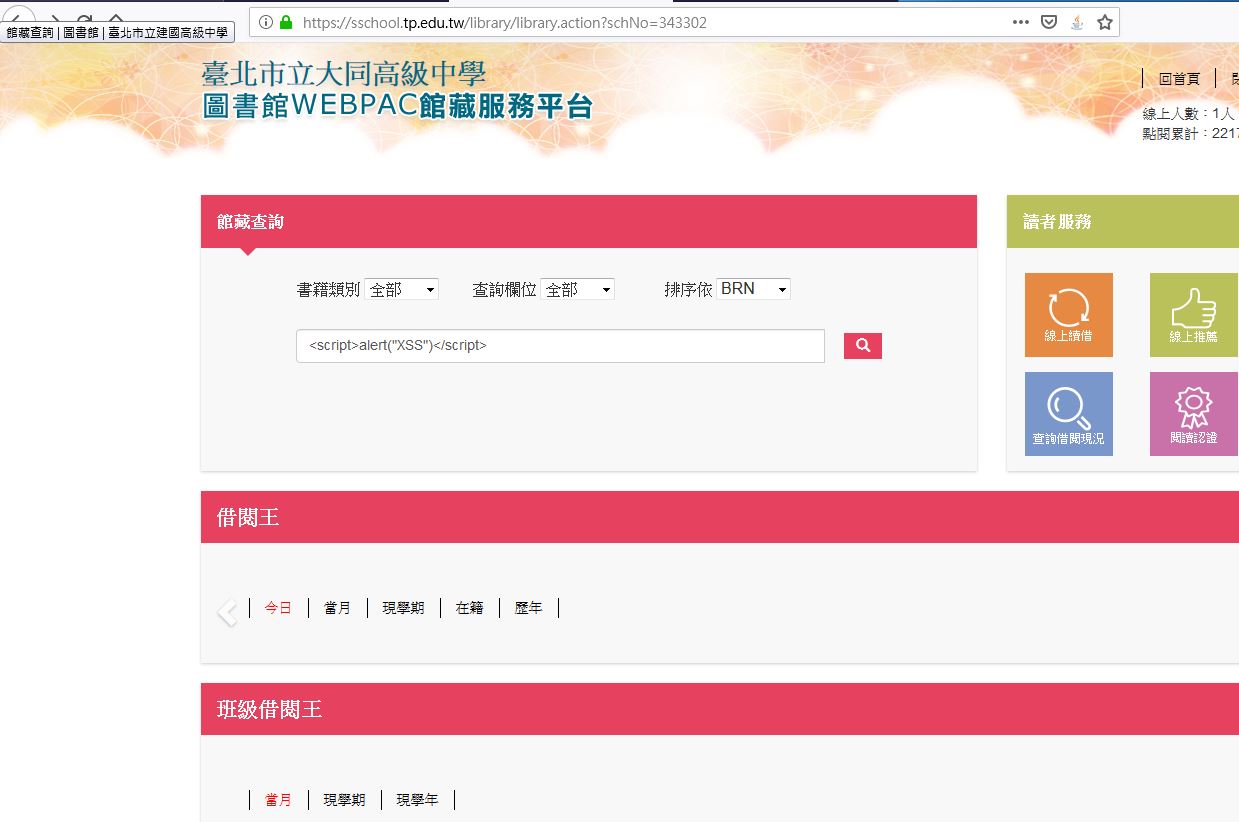Viewport: 1239px width, 822px height.
Task: Click the 線上人數 counter text
Action: (x=1188, y=114)
